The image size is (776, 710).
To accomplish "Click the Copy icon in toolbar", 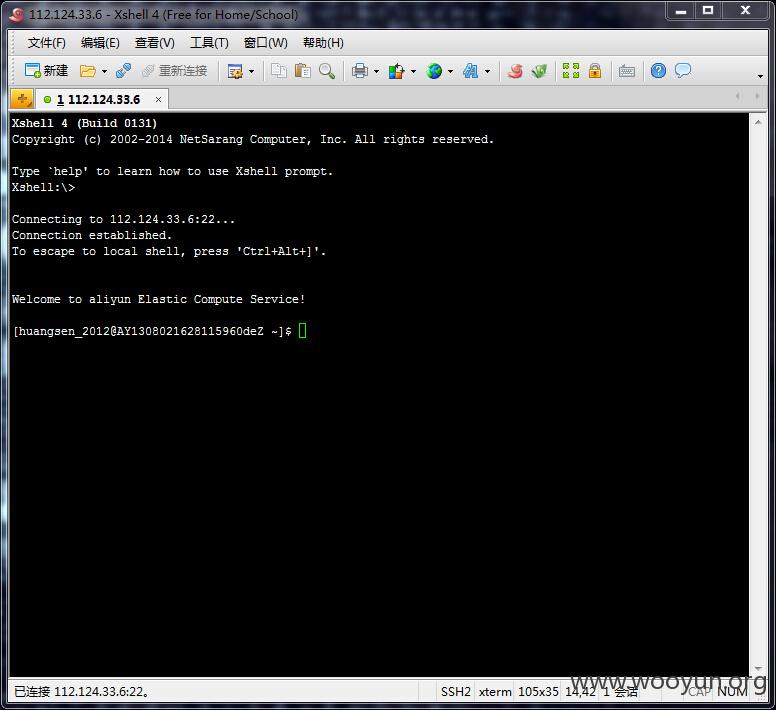I will point(279,71).
